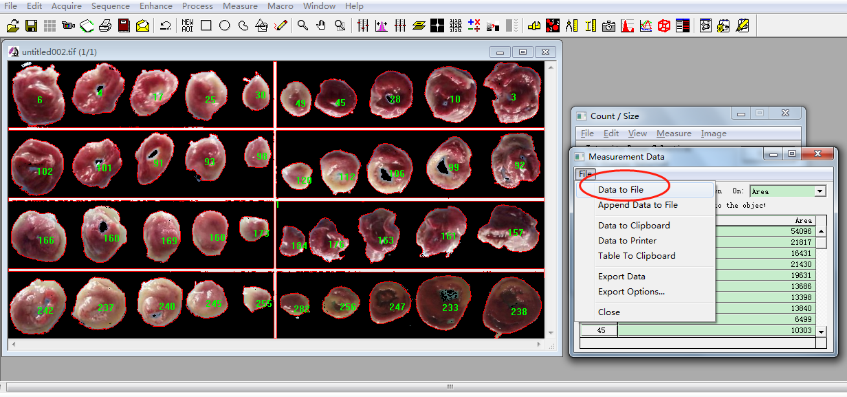
Task: Open the main Edit menu
Action: click(x=34, y=6)
